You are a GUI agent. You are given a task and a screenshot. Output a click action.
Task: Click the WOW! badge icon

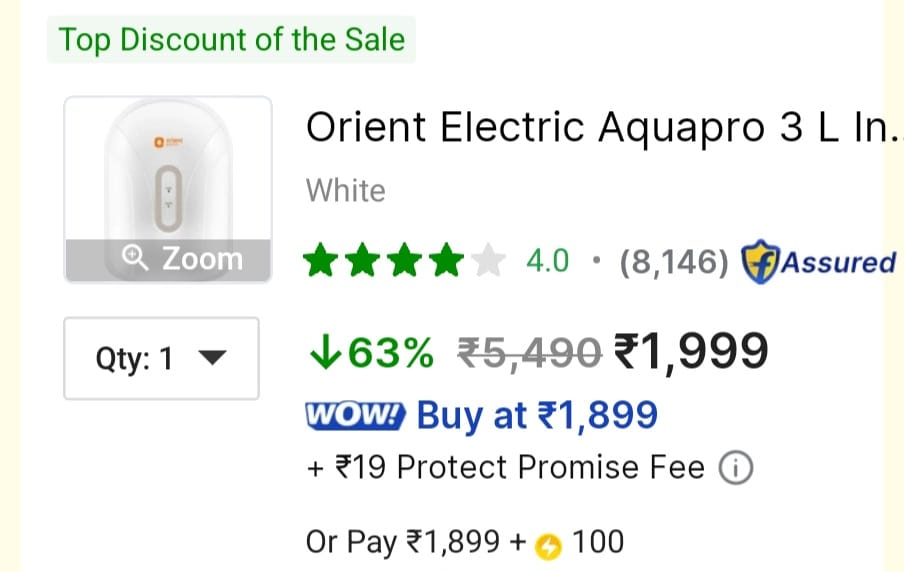click(x=354, y=415)
